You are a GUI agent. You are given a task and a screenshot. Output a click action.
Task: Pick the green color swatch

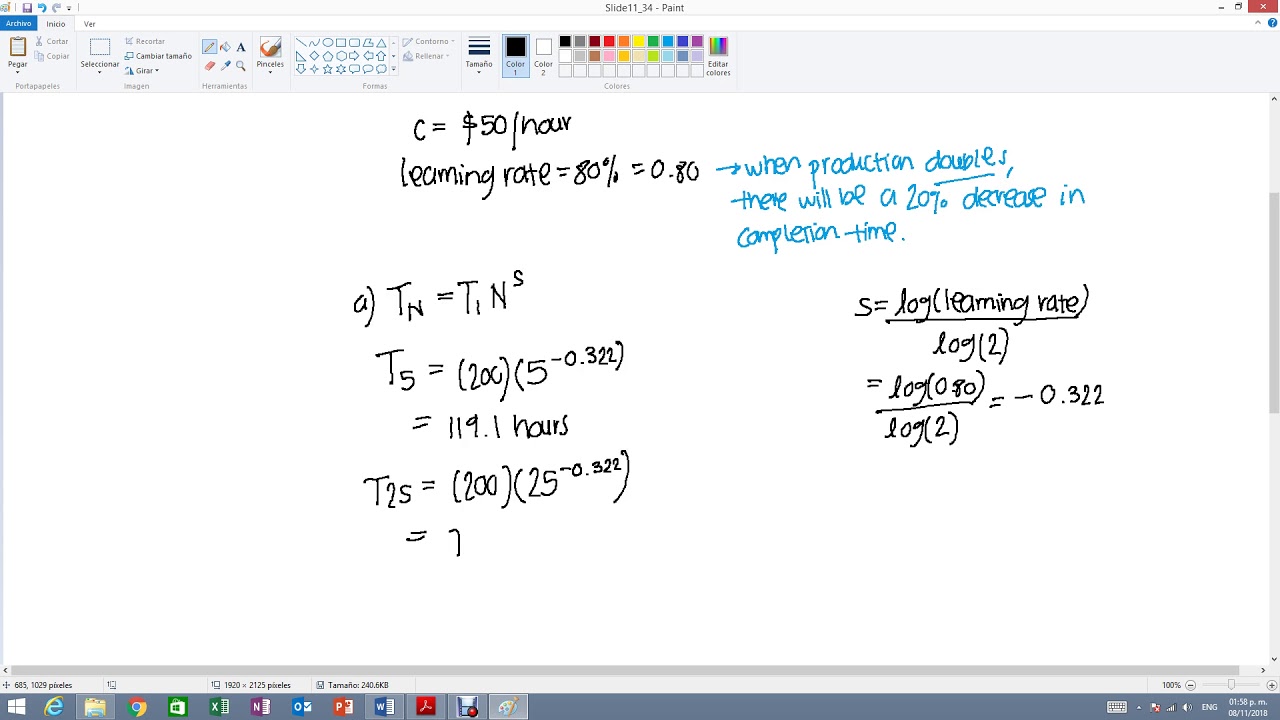[653, 41]
